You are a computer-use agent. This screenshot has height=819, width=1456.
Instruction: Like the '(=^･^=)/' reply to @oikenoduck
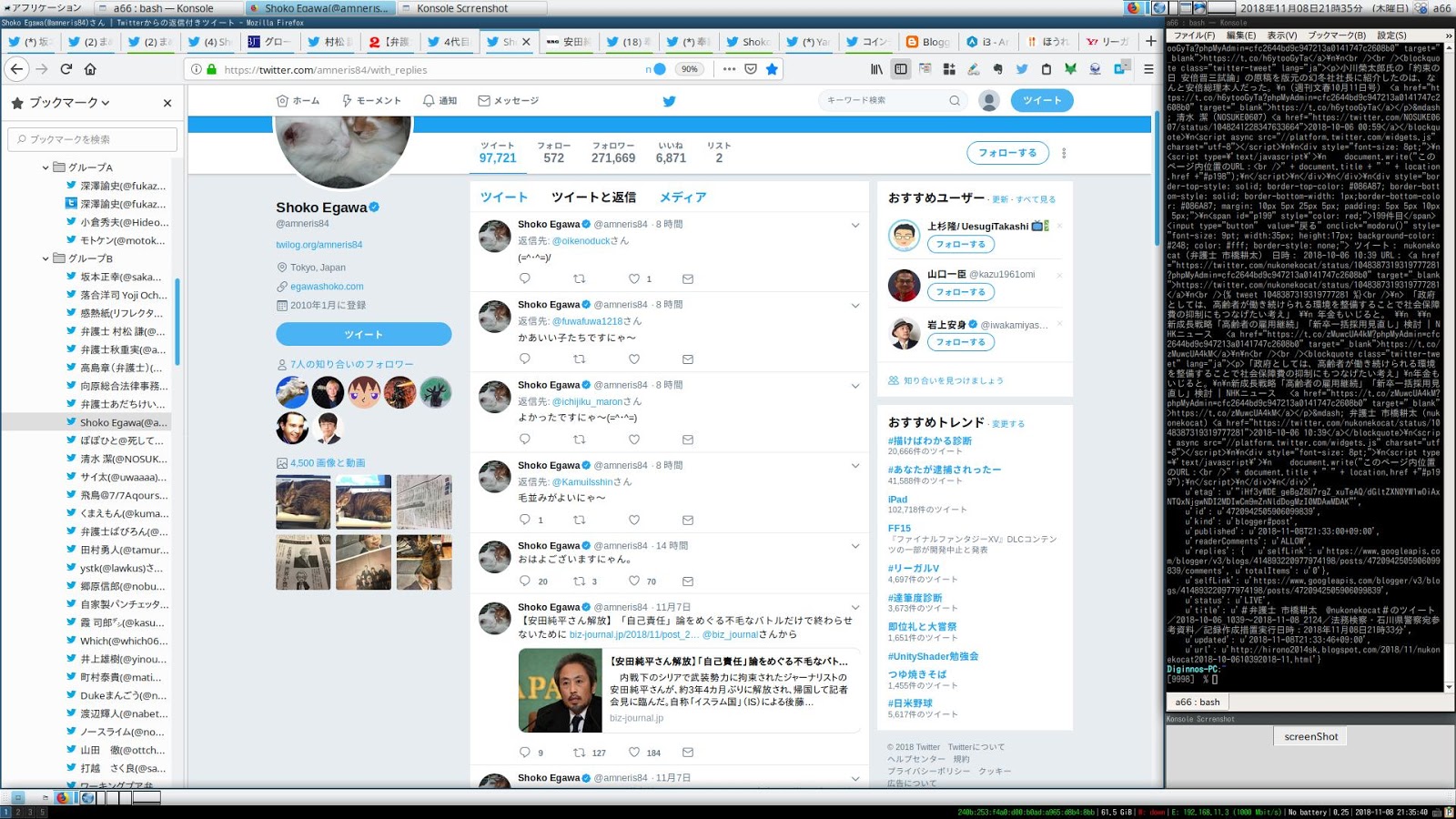pos(634,279)
